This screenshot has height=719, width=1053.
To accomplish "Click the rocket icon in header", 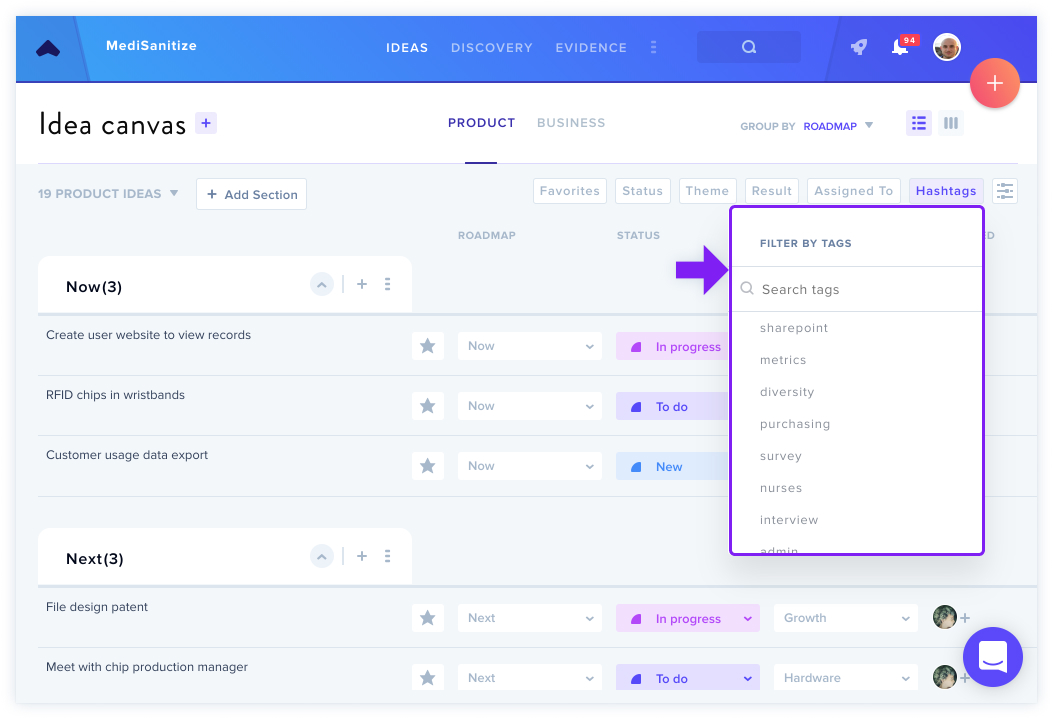I will [859, 47].
